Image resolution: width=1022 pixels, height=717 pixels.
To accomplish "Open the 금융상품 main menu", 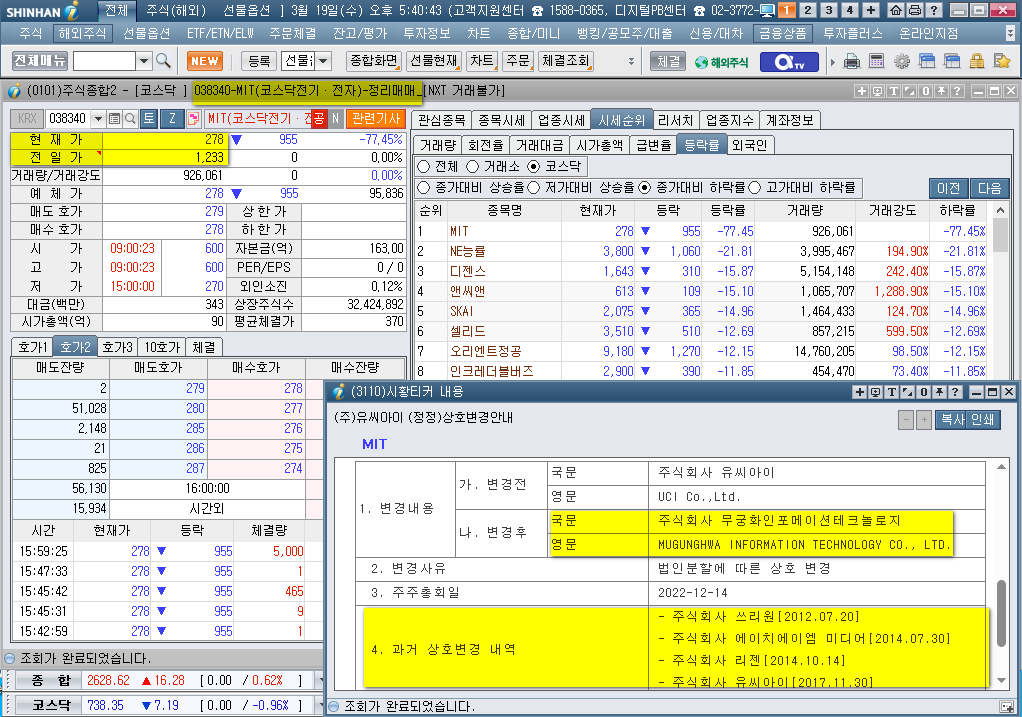I will [783, 33].
